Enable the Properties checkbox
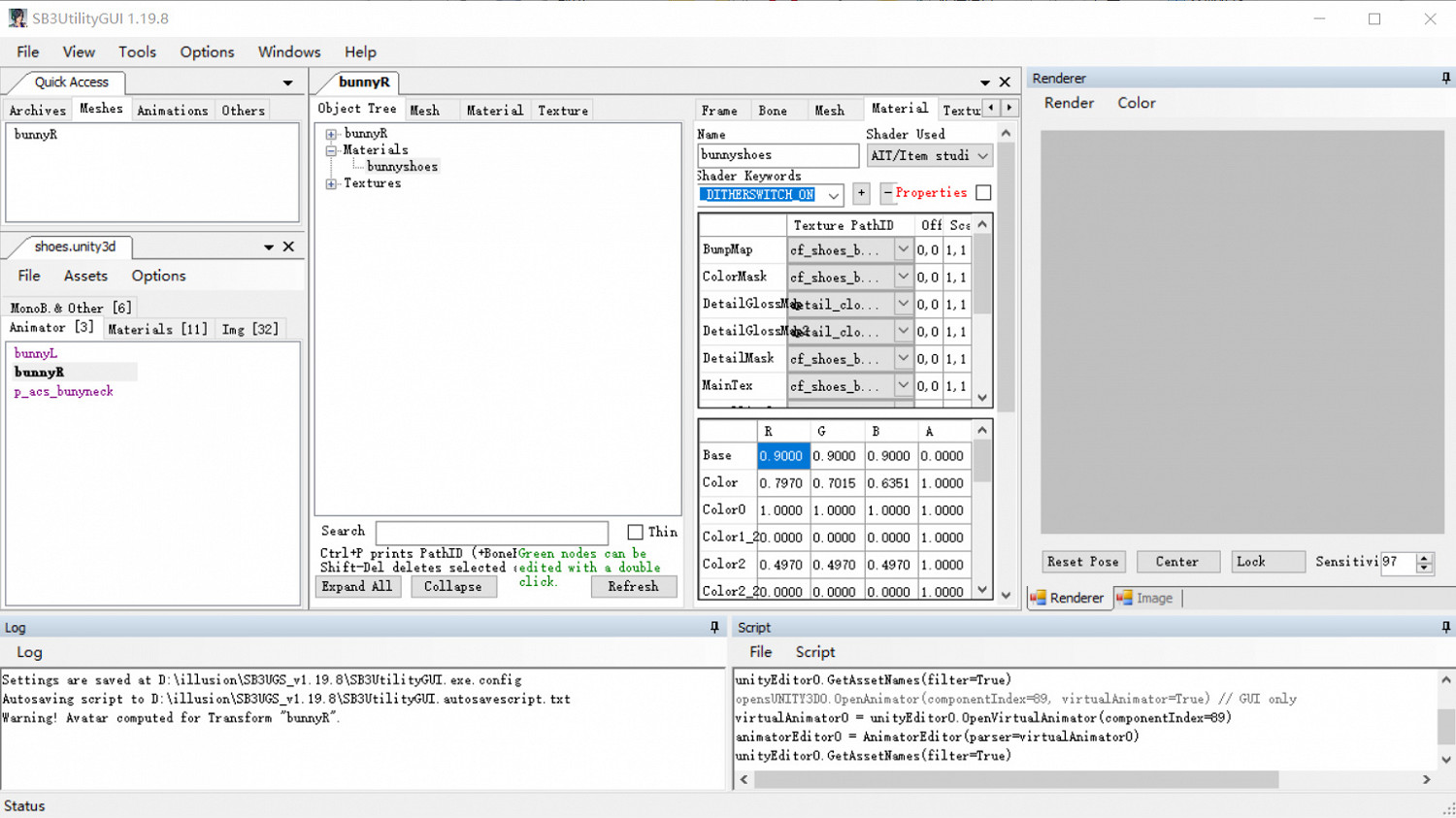The image size is (1456, 818). [983, 193]
